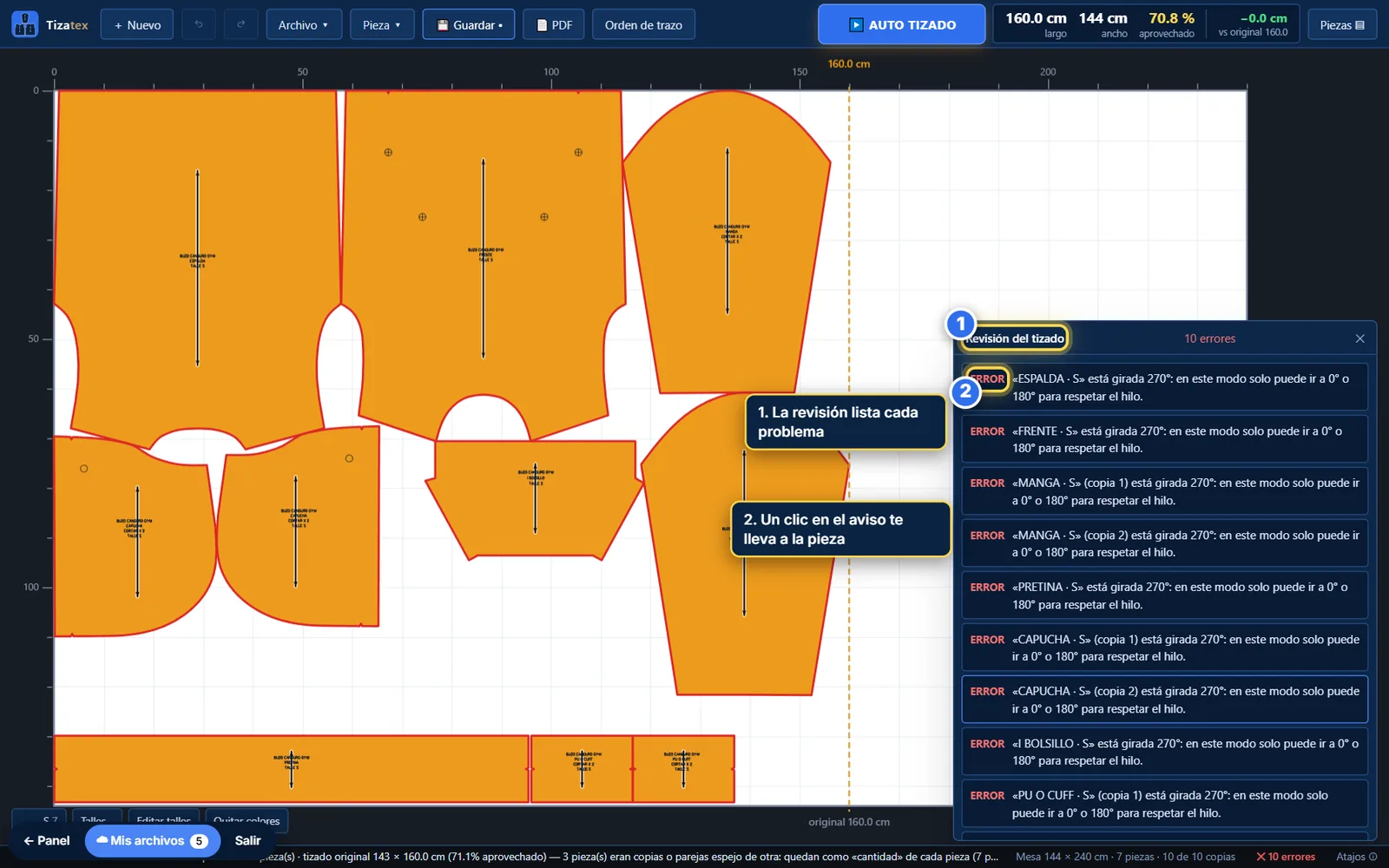Click the 144 cm ancho readout
The height and width of the screenshot is (868, 1389).
1103,24
